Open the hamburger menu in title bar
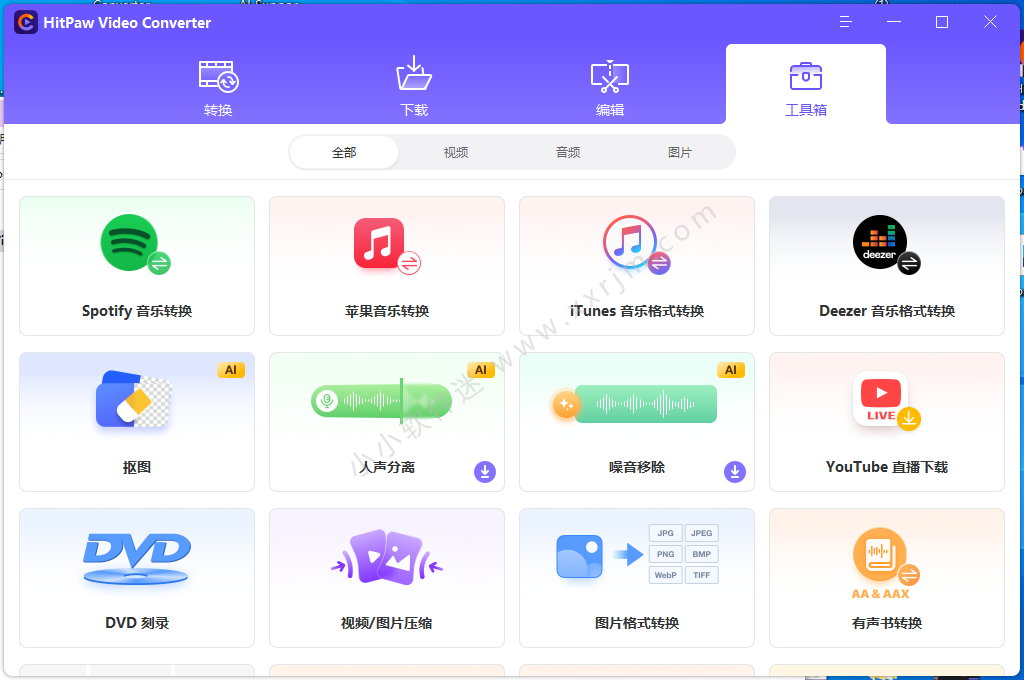Image resolution: width=1024 pixels, height=680 pixels. tap(846, 22)
